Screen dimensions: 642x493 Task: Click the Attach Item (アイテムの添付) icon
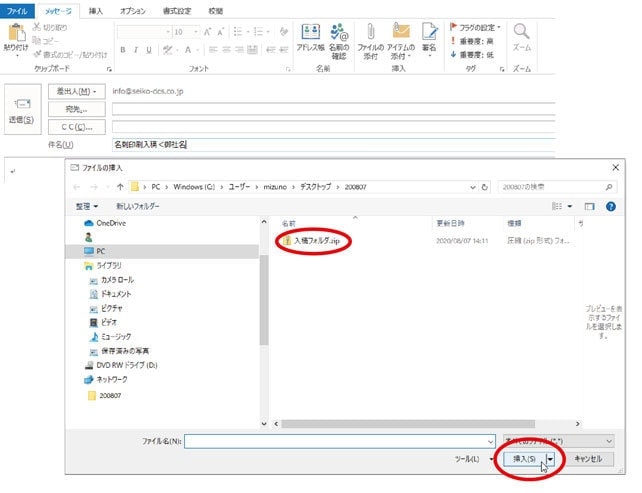point(400,35)
